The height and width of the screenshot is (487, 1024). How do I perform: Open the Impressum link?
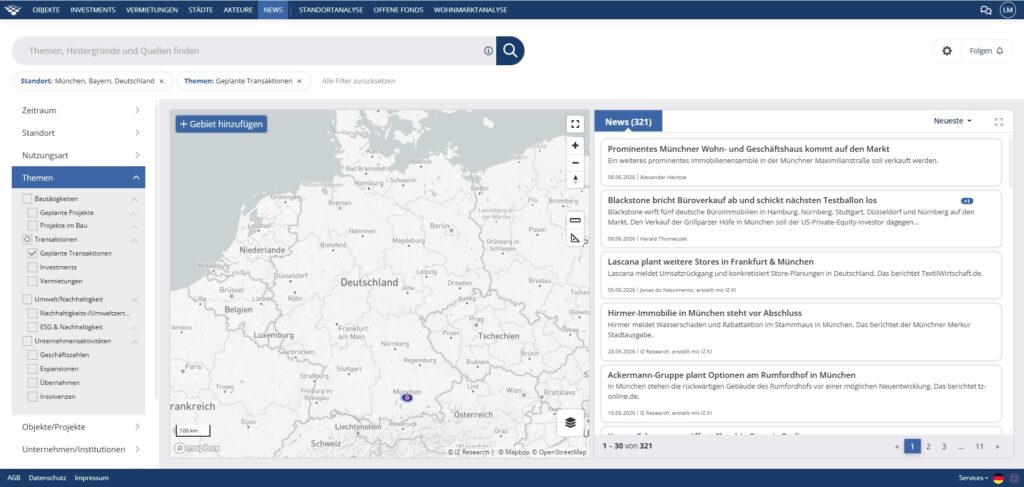[91, 478]
